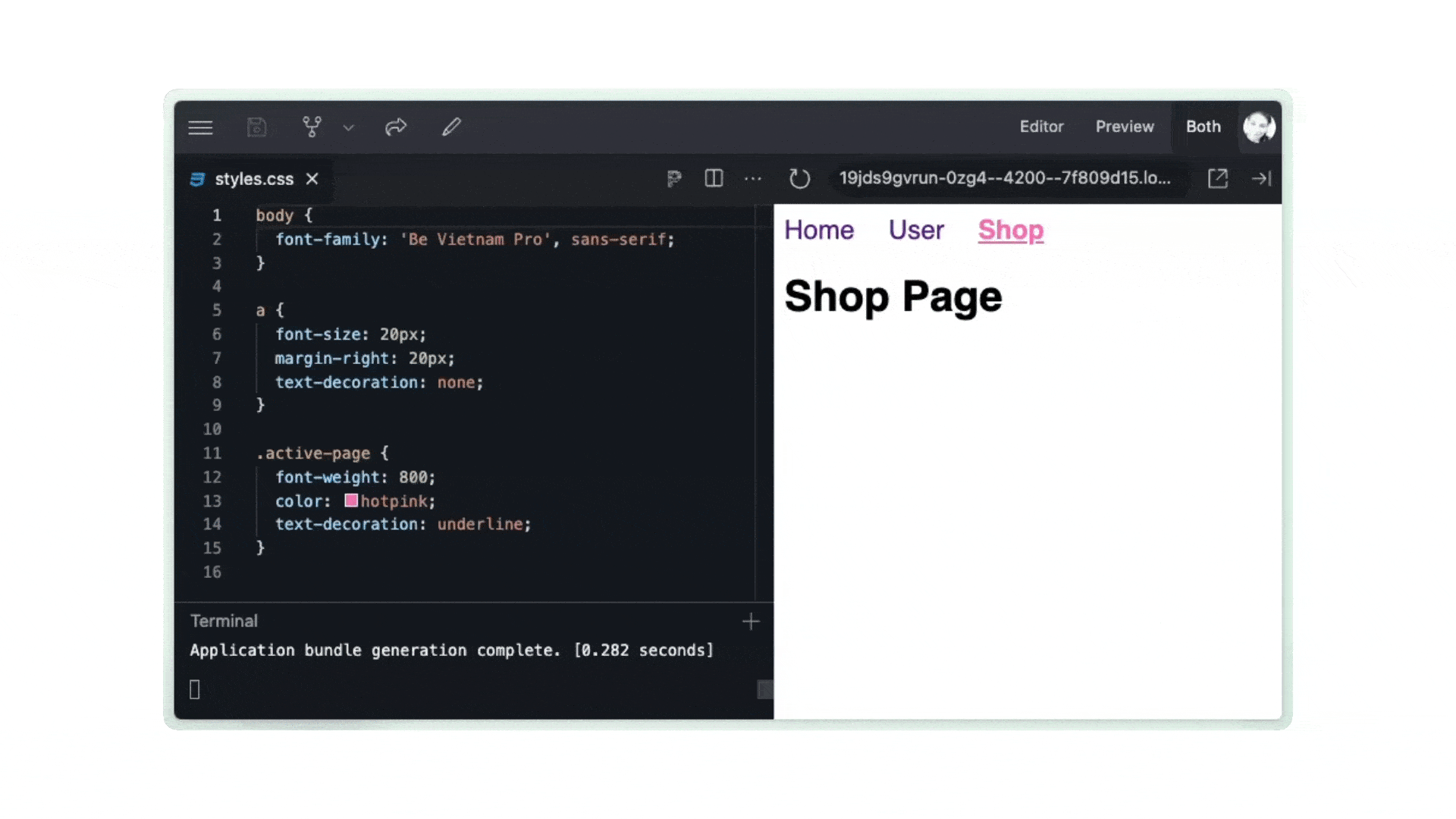Click the 'text-decoration: none;' line

[x=379, y=382]
